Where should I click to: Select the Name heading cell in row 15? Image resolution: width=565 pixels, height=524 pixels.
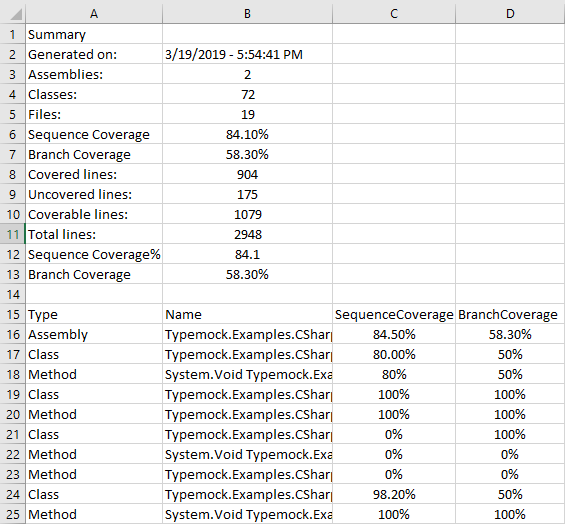pos(247,314)
